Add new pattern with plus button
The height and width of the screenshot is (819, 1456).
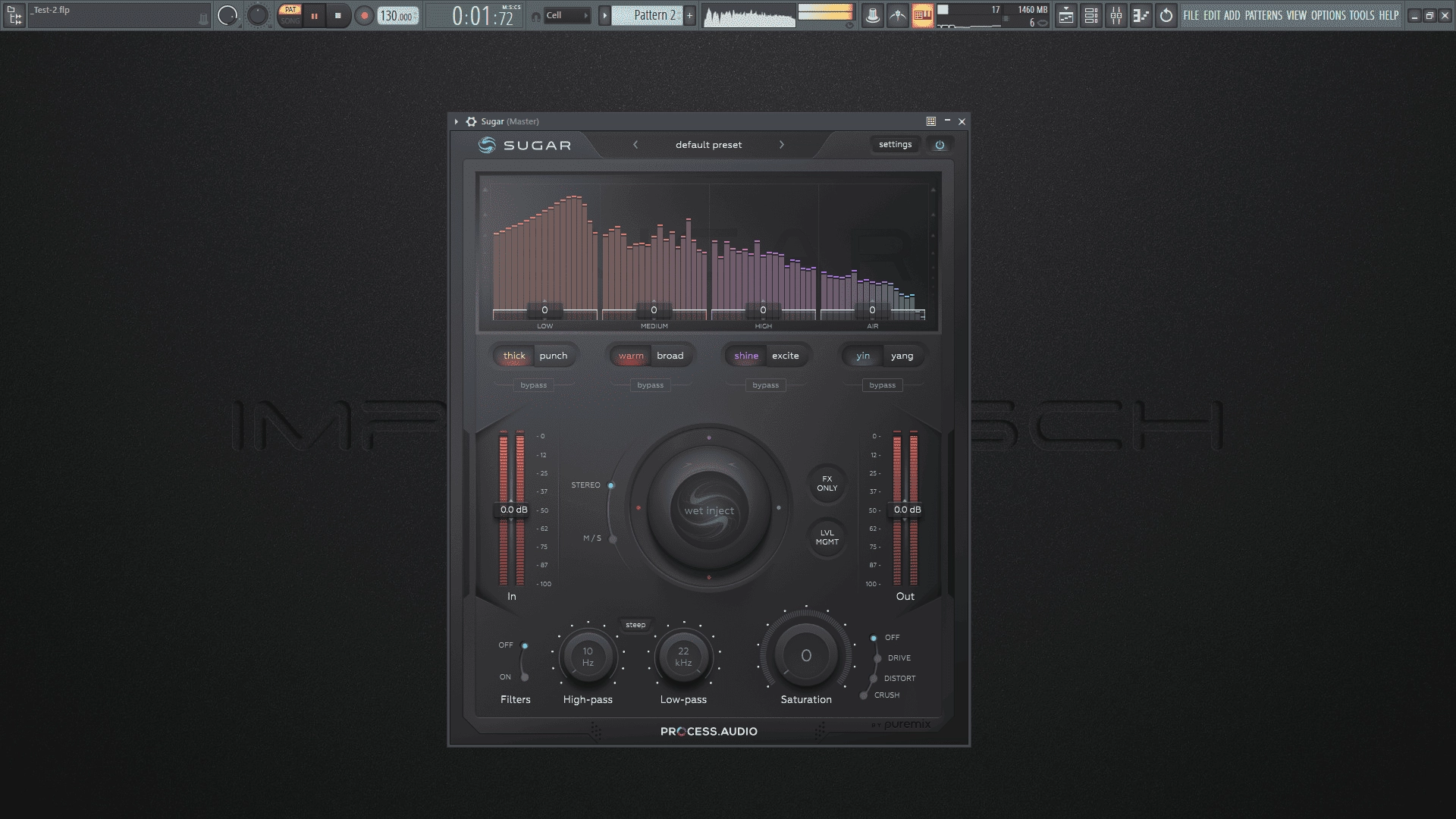[689, 15]
